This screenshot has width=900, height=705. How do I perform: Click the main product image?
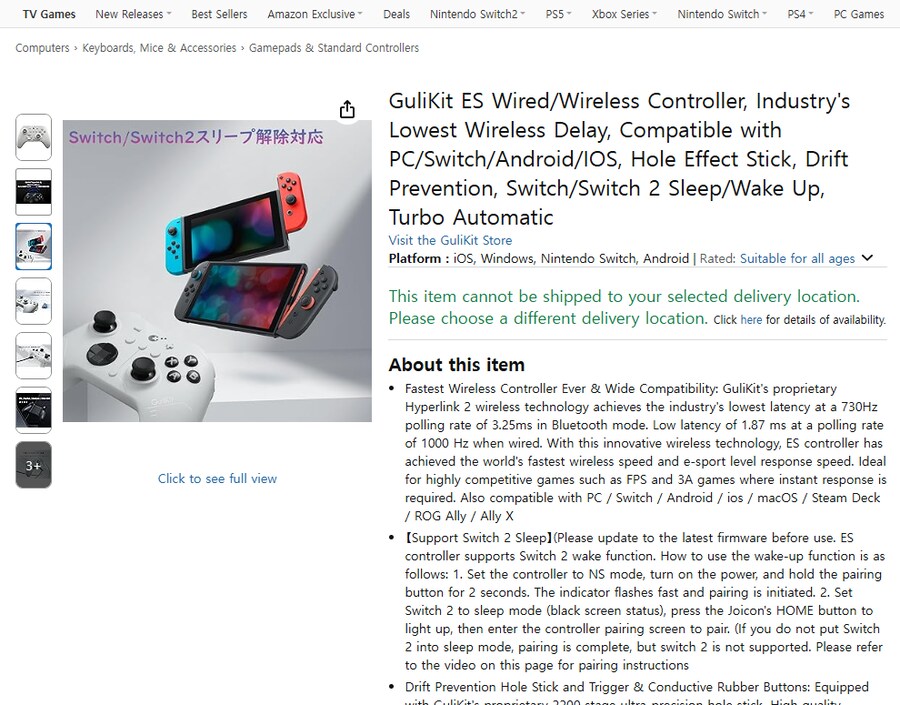tap(217, 271)
